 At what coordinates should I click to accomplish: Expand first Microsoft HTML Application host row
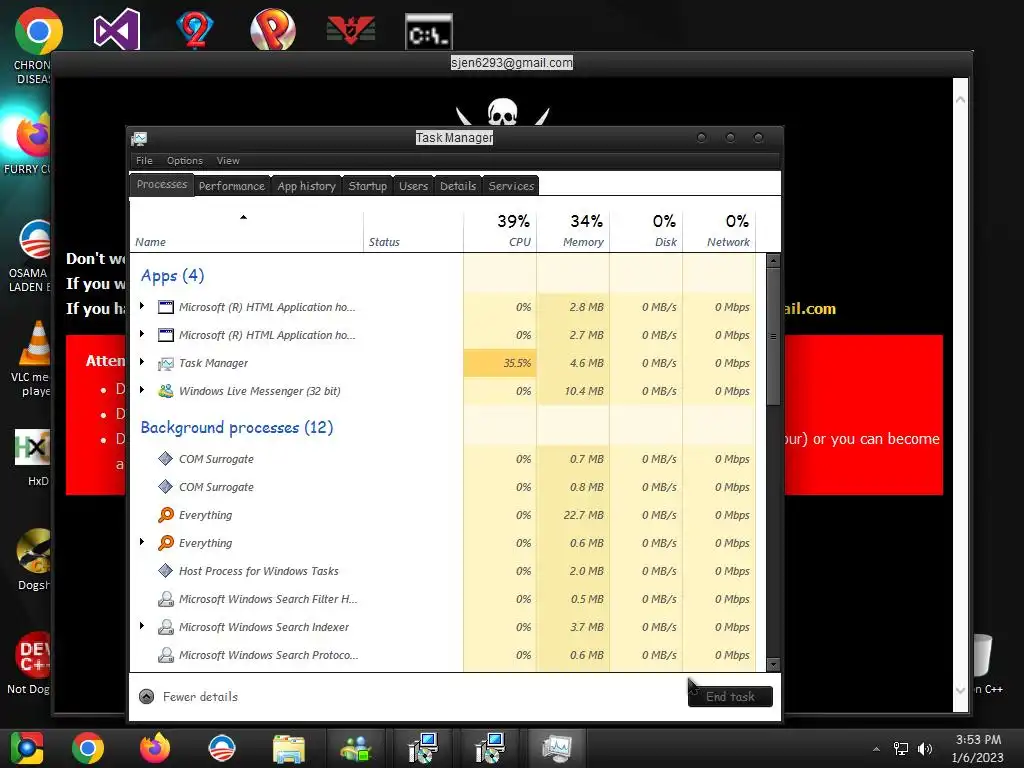[142, 306]
